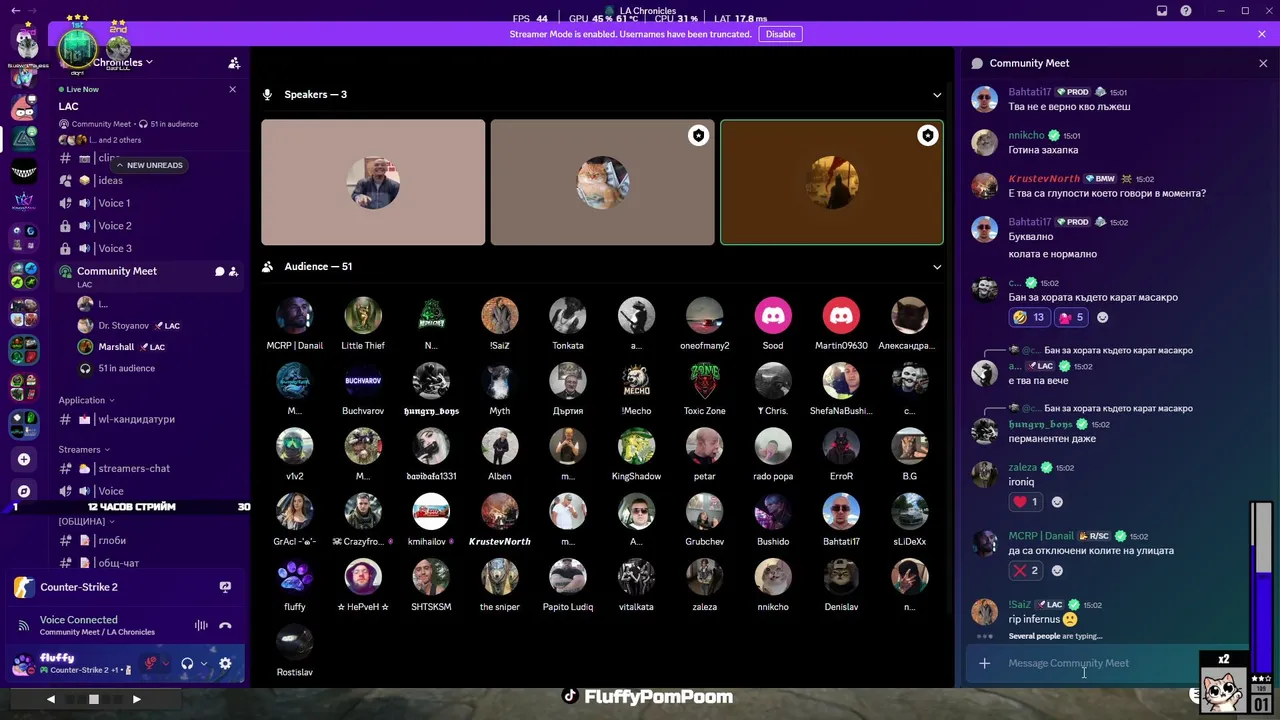Viewport: 1280px width, 720px height.
Task: Click the 13 laughing emoji reaction
Action: tap(1028, 317)
